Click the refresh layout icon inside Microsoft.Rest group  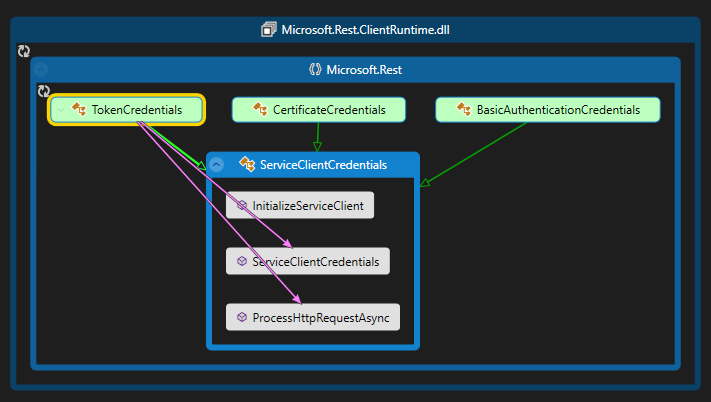click(x=44, y=91)
